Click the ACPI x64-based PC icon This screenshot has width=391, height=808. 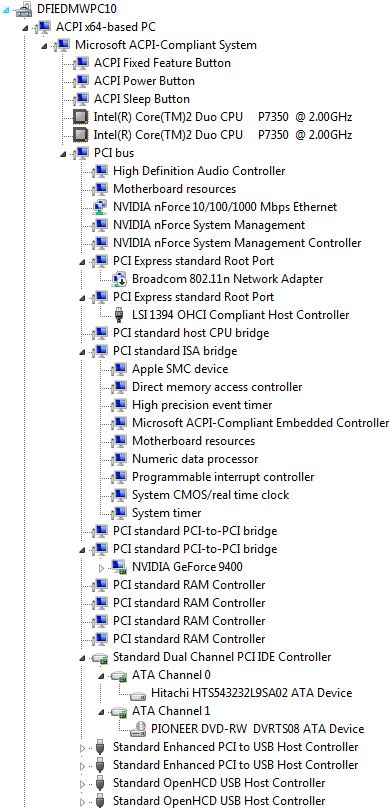[43, 27]
